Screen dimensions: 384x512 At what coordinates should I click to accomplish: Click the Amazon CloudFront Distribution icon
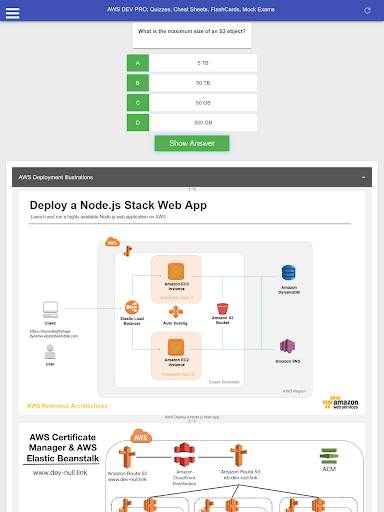point(184,455)
